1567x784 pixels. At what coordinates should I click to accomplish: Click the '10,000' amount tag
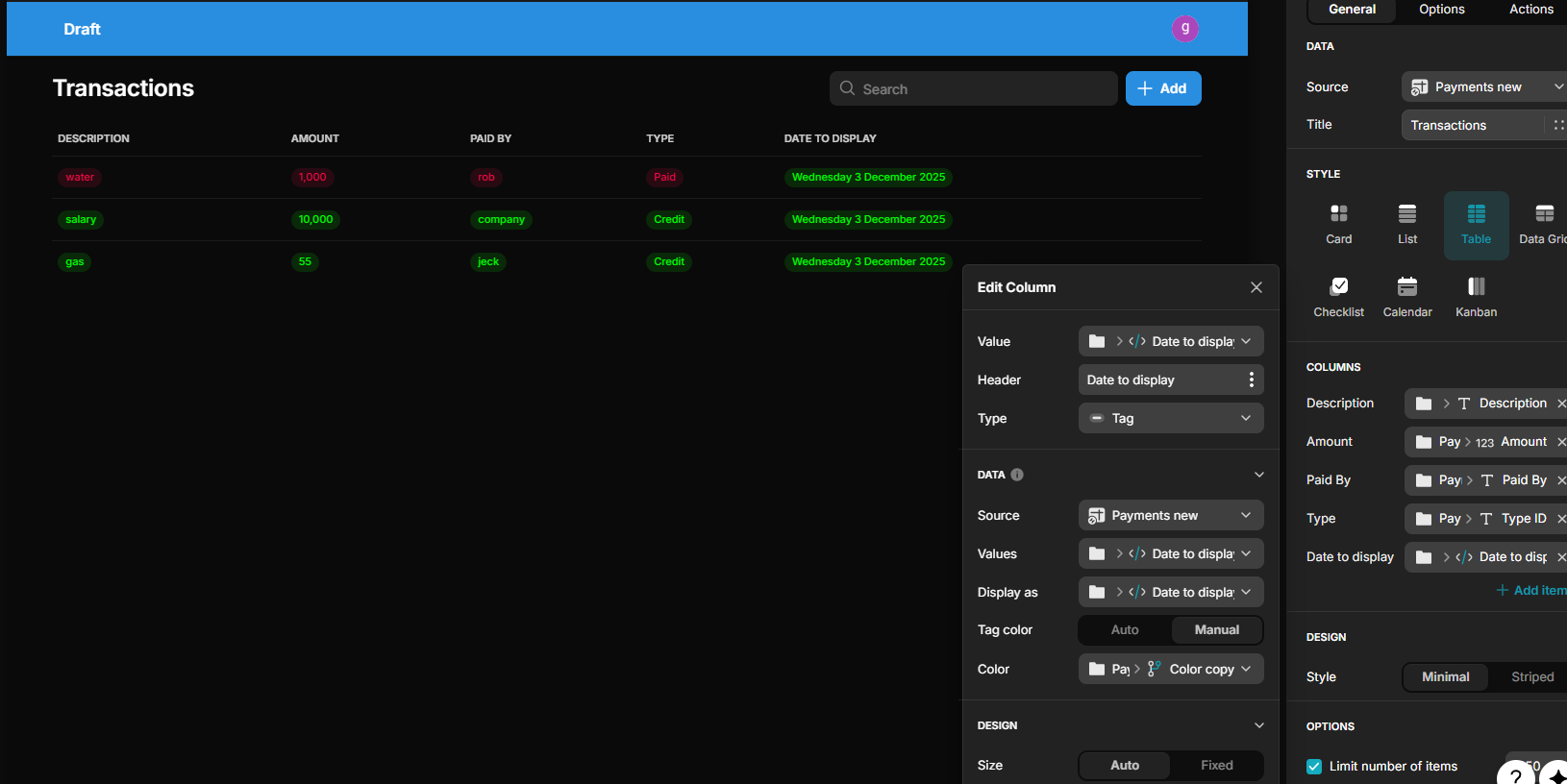[316, 219]
